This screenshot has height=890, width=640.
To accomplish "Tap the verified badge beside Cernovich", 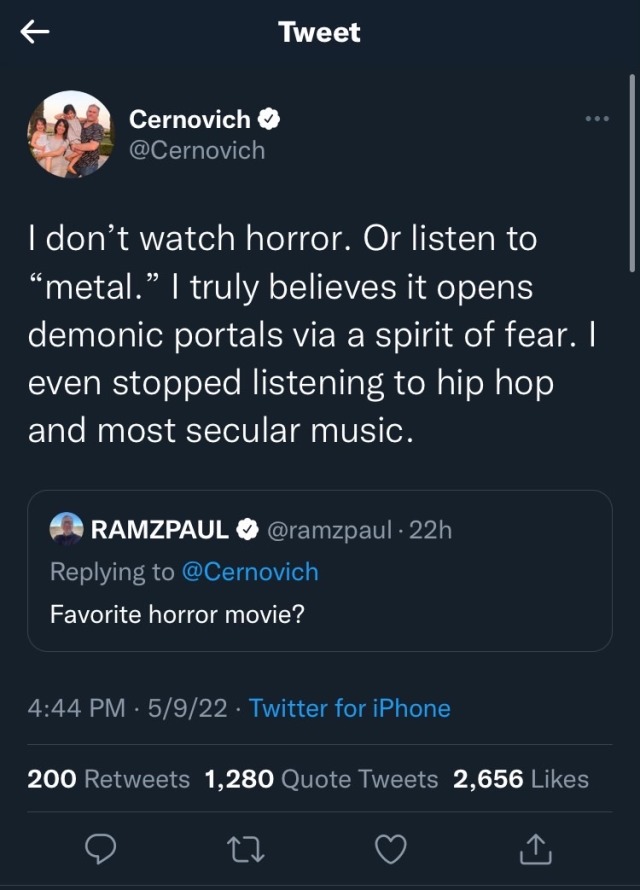I will 269,120.
